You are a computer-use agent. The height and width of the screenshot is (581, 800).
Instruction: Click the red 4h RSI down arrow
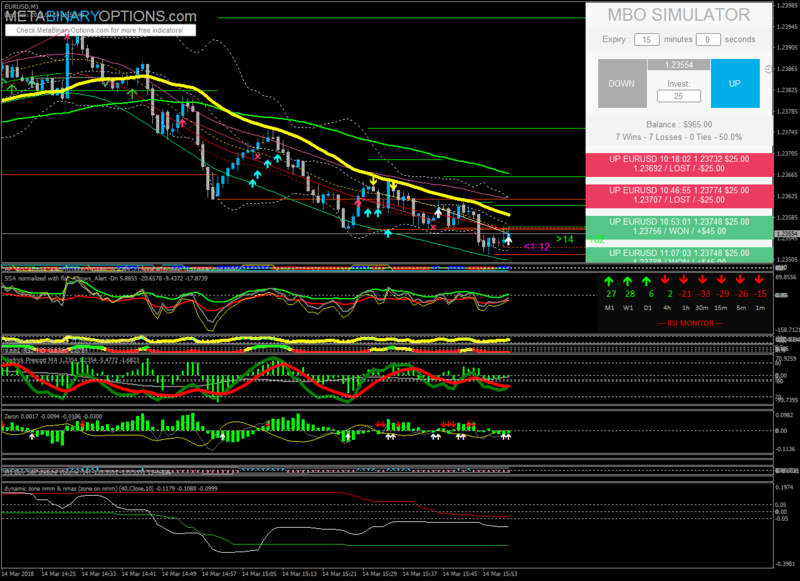click(x=667, y=281)
